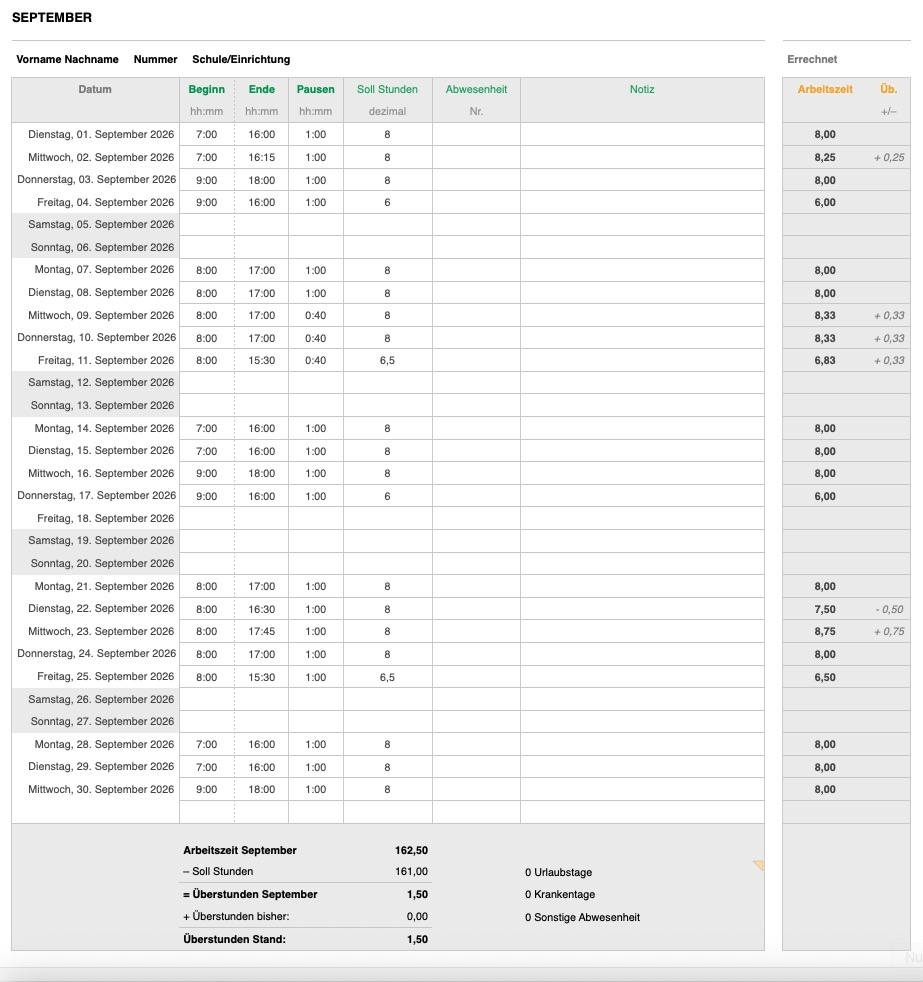Click the Notiz column header
Image resolution: width=923 pixels, height=982 pixels.
(641, 89)
